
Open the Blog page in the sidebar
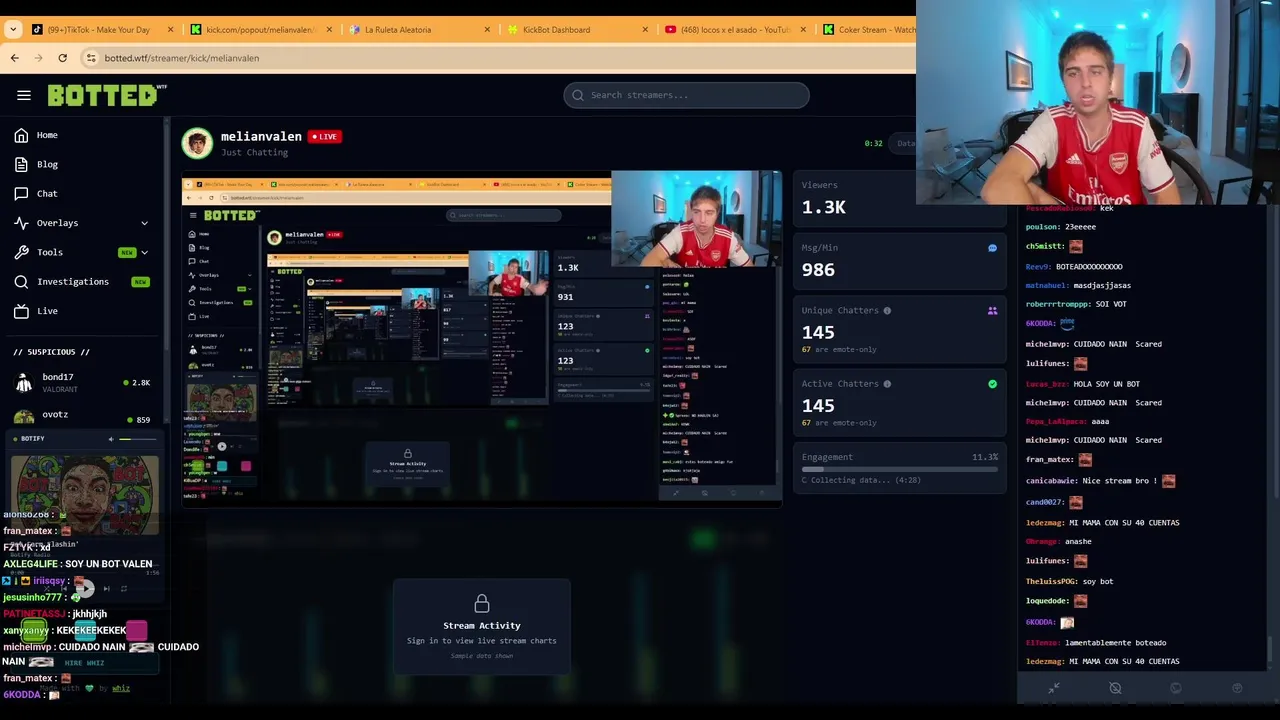[47, 164]
